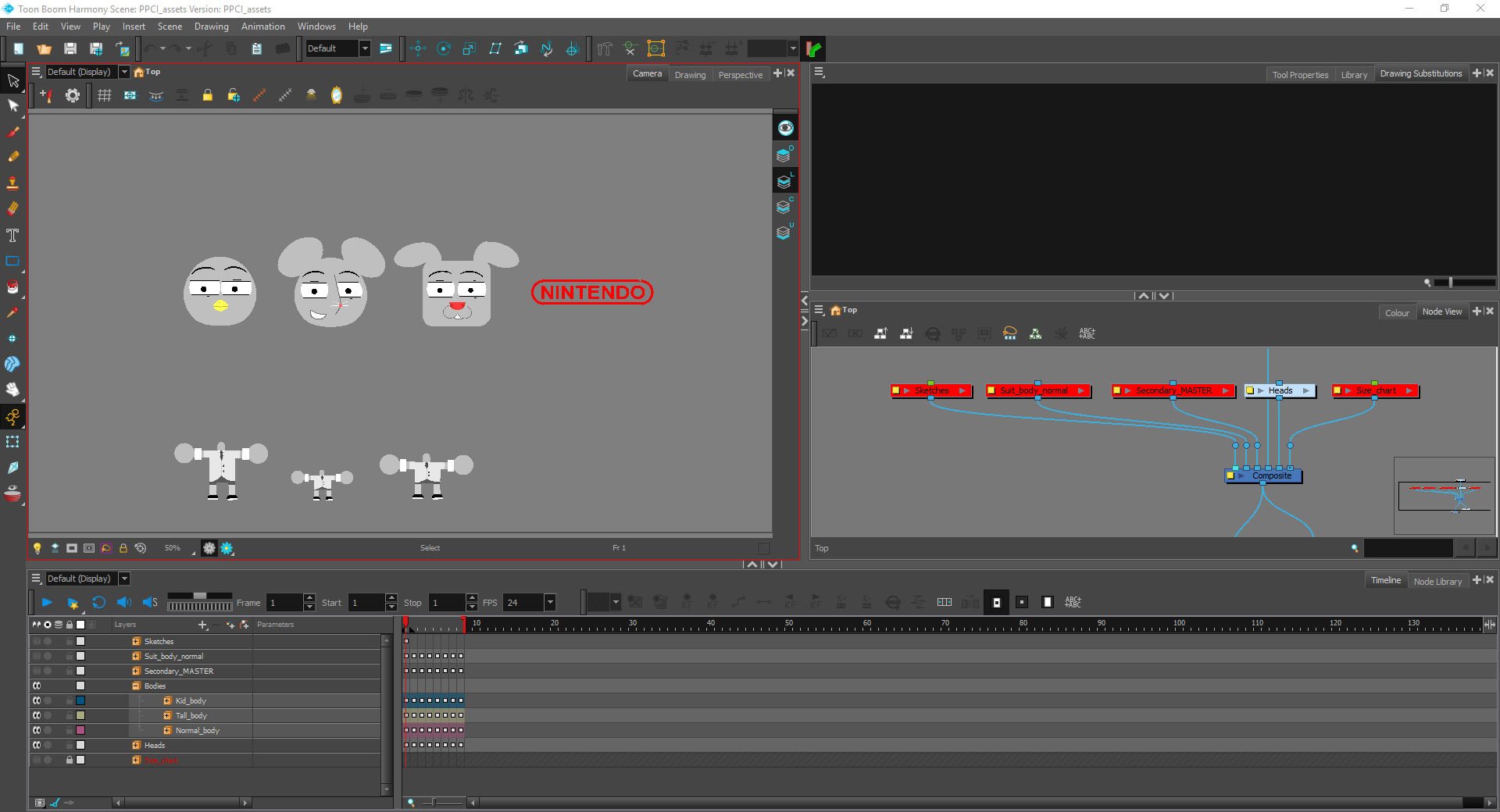Select the Translate tool in advanced animation toolbar

click(x=418, y=48)
